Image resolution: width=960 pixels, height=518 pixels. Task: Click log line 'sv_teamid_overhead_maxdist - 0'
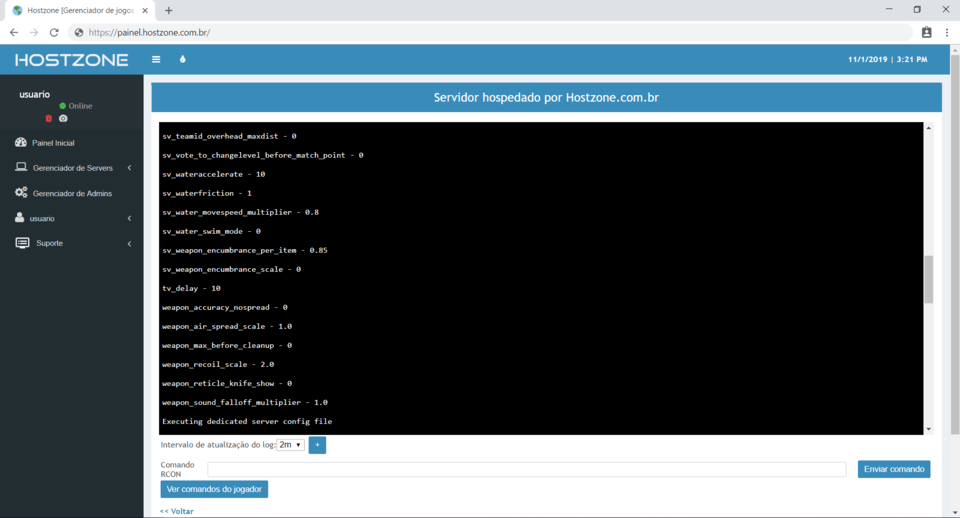pyautogui.click(x=229, y=136)
